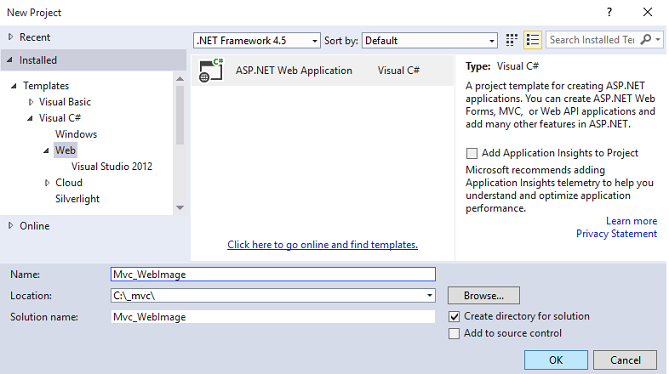Collapse the Installed section
Image resolution: width=669 pixels, height=374 pixels.
(10, 60)
